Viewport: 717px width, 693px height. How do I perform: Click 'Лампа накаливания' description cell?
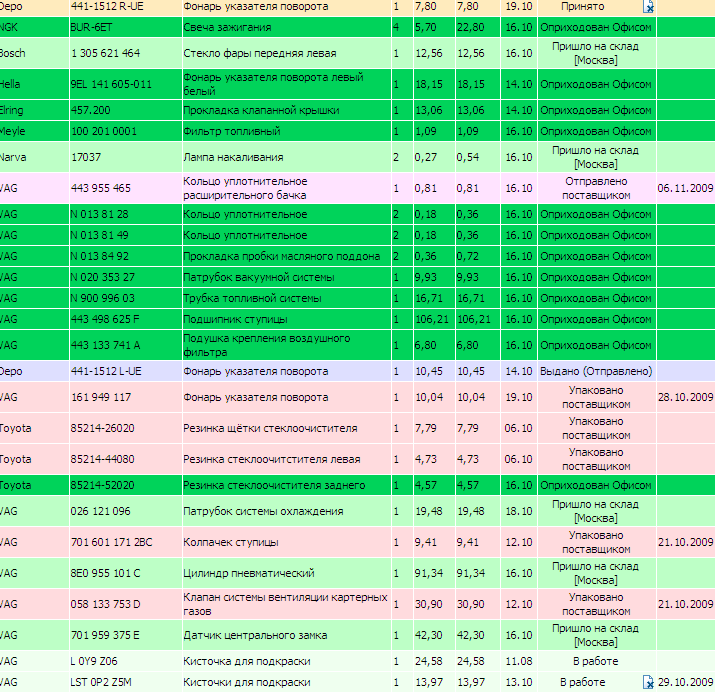[287, 157]
